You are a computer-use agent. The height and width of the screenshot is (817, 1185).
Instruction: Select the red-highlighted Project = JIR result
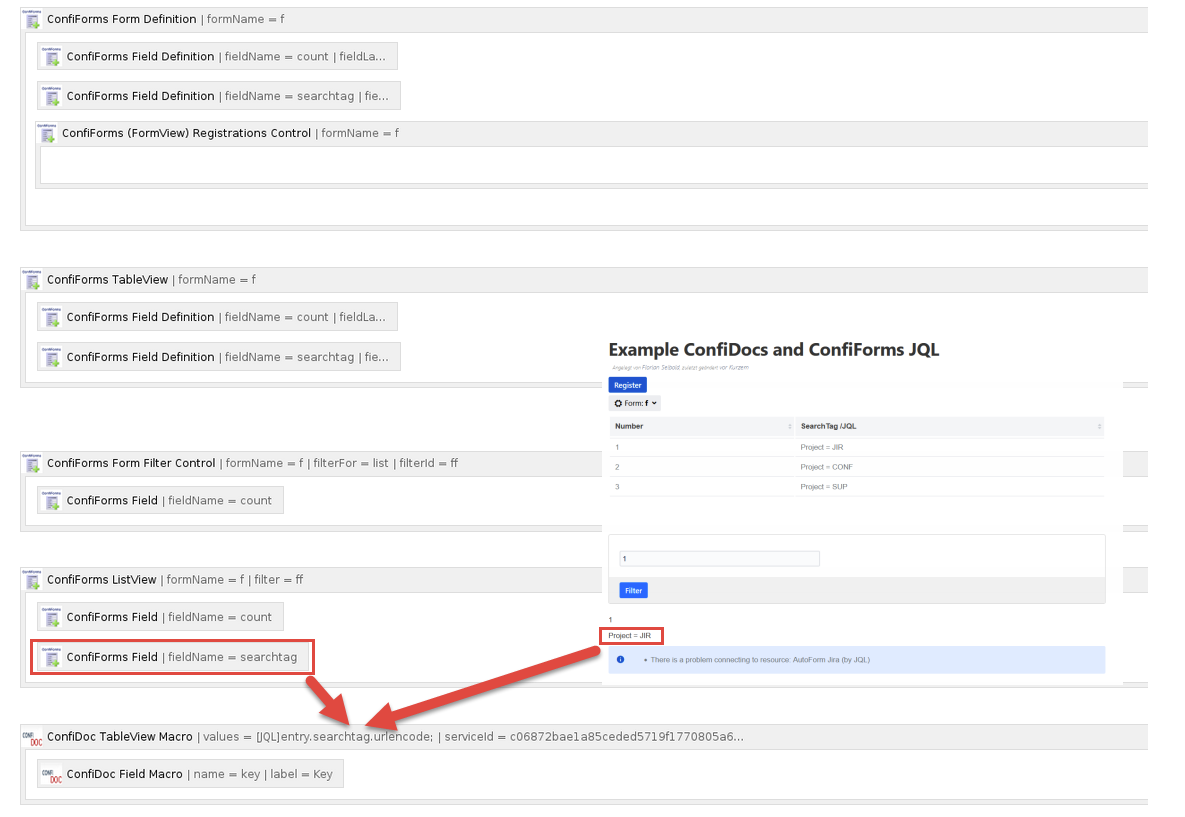pos(631,635)
